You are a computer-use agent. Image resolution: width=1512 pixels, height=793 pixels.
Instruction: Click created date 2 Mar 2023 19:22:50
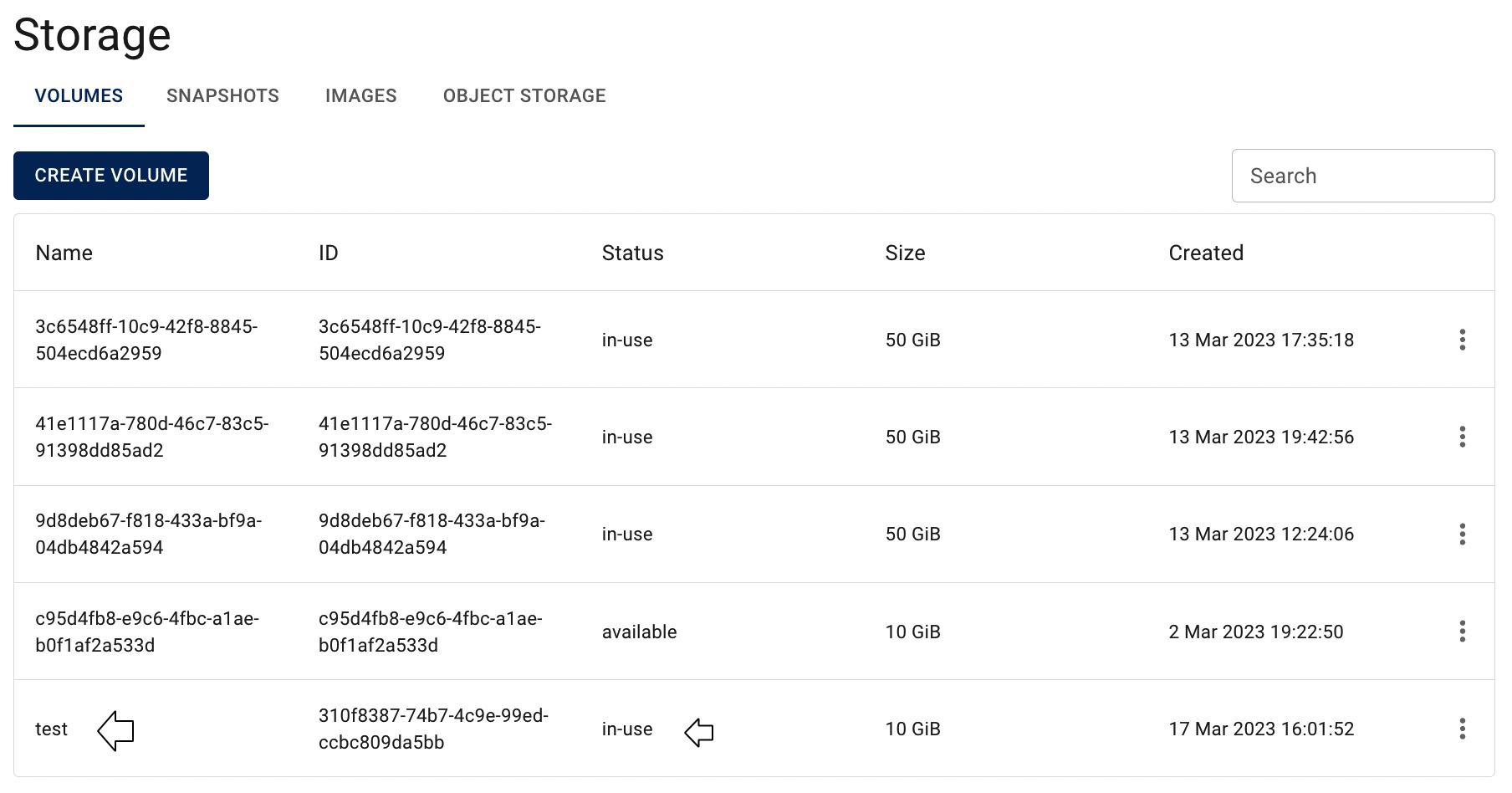1256,632
